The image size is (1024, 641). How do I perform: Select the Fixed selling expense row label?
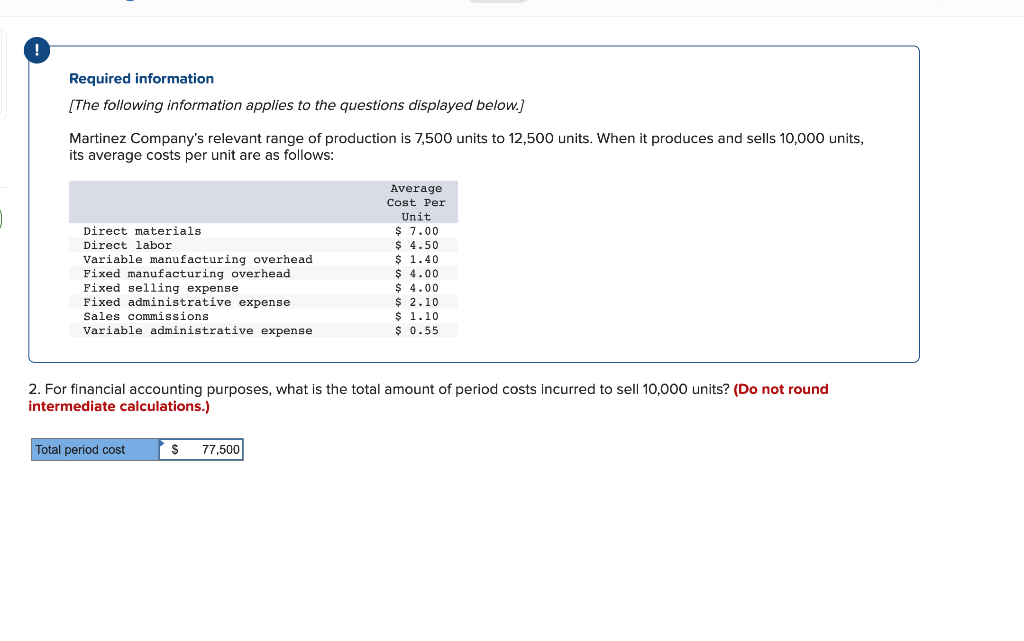161,289
